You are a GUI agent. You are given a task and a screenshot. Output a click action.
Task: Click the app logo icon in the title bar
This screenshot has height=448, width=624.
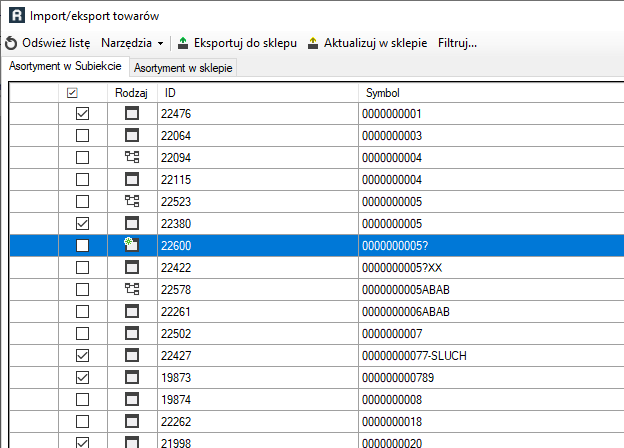(17, 16)
